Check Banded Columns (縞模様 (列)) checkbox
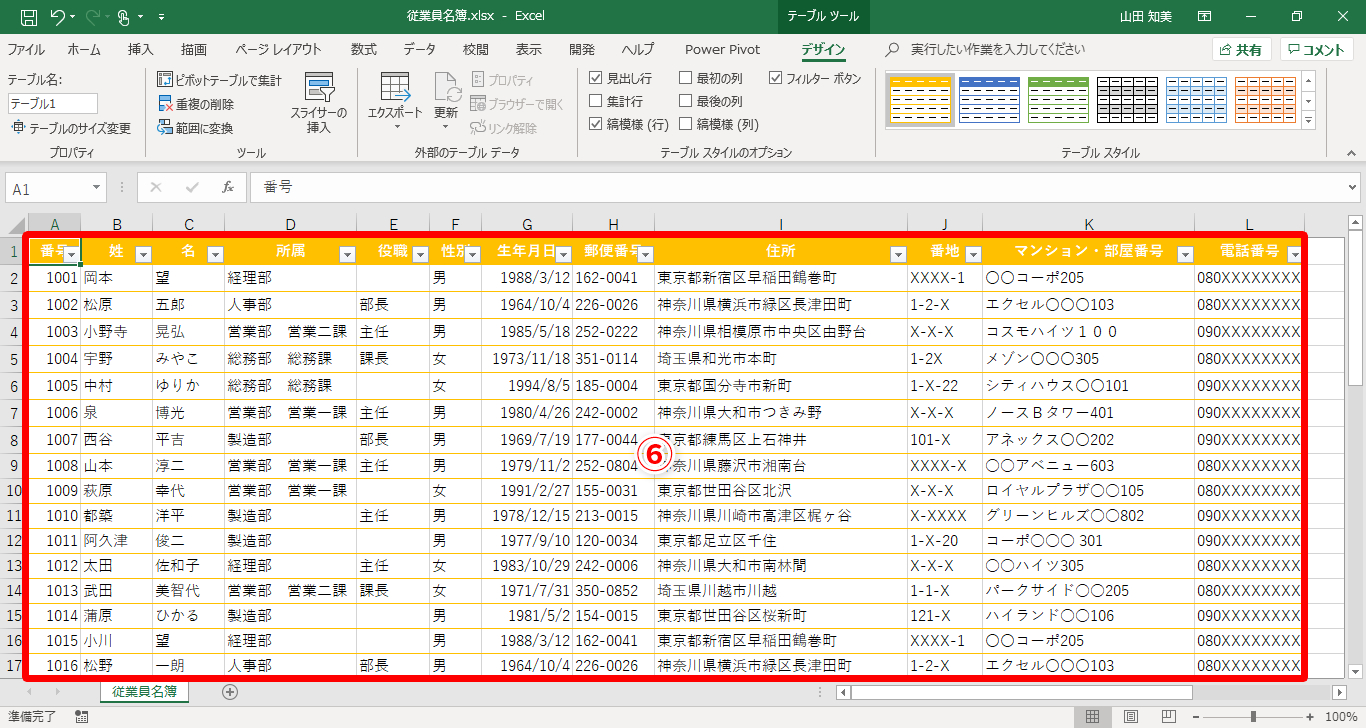Screen dimensions: 1366x728 coord(686,124)
